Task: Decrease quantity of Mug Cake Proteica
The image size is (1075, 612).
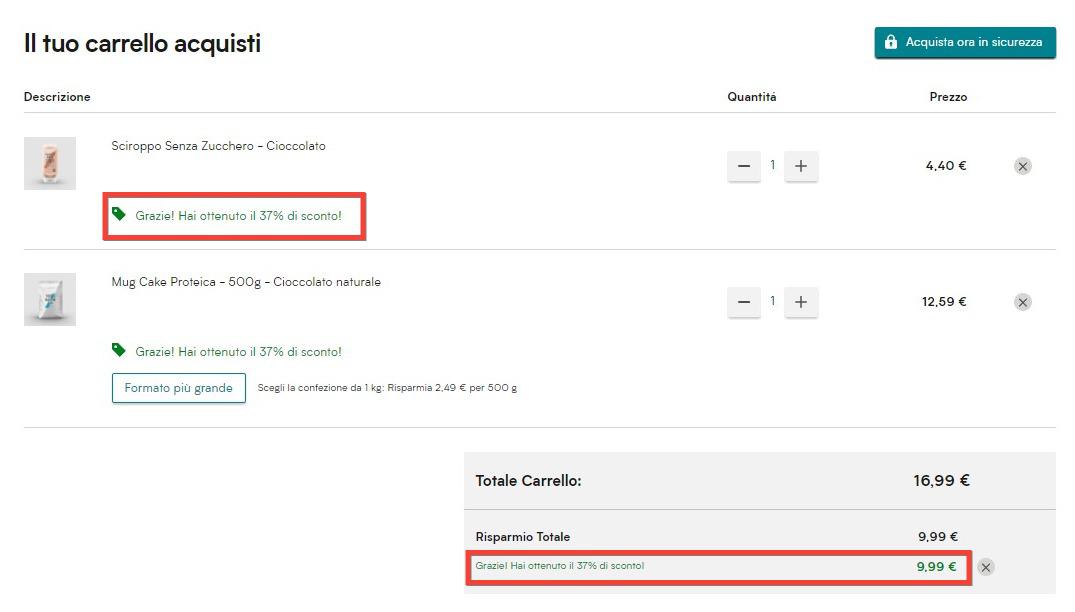Action: click(x=743, y=302)
